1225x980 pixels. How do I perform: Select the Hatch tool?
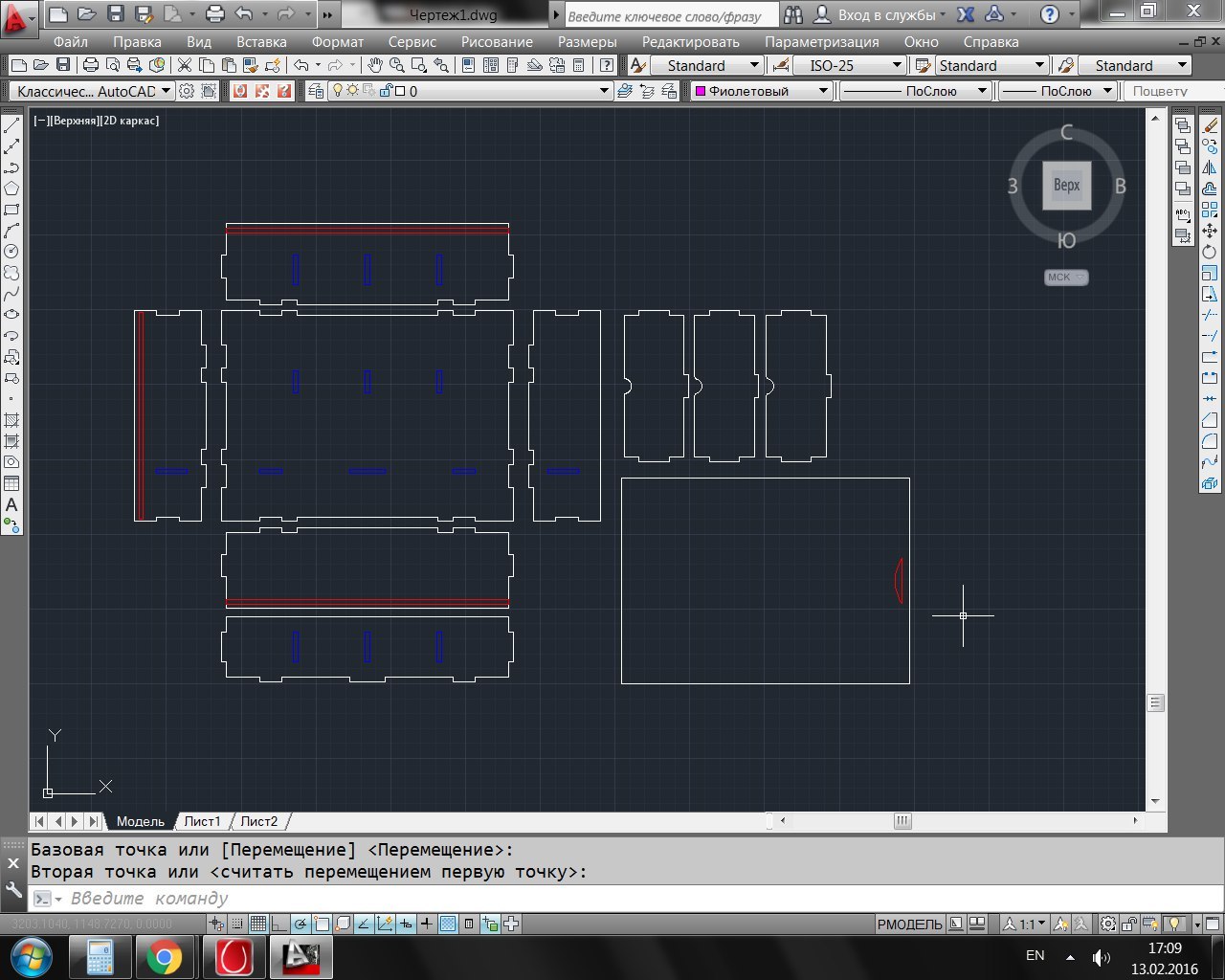point(11,420)
